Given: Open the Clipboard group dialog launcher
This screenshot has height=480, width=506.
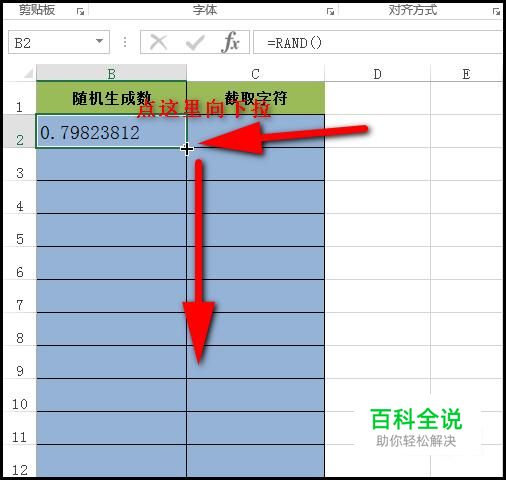Looking at the screenshot, I should [80, 12].
